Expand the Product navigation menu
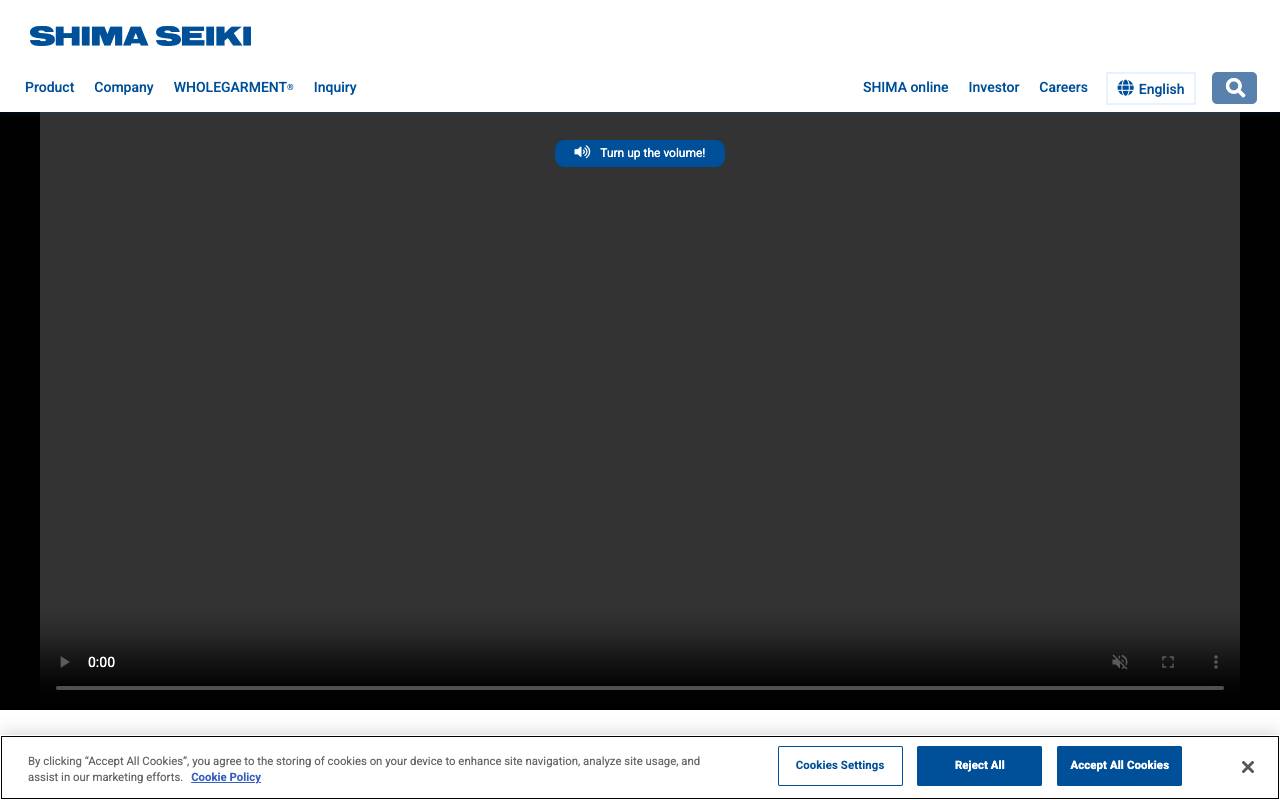 [x=49, y=87]
